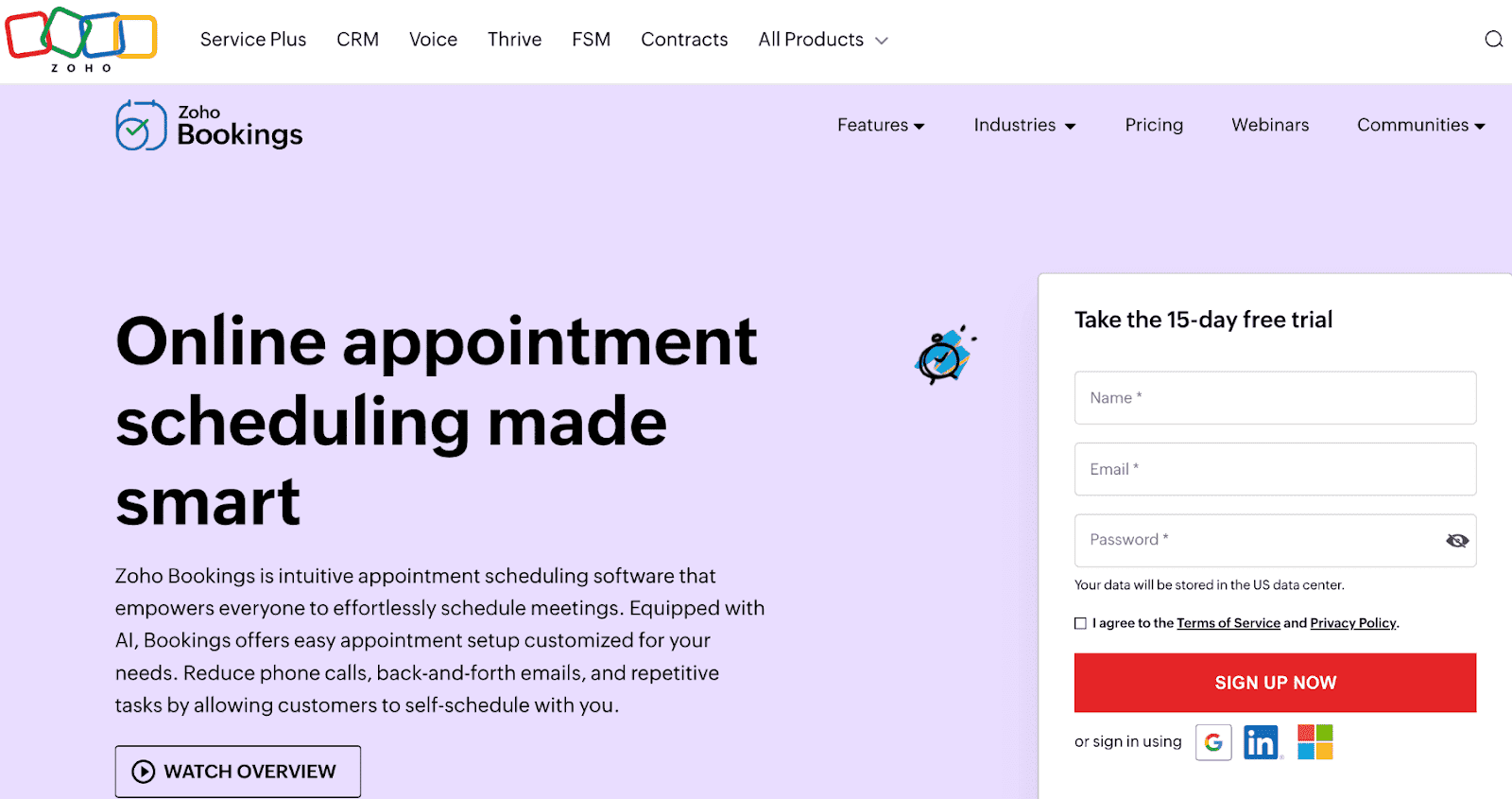The width and height of the screenshot is (1512, 799).
Task: Open the Privacy Policy link
Action: coord(1352,623)
